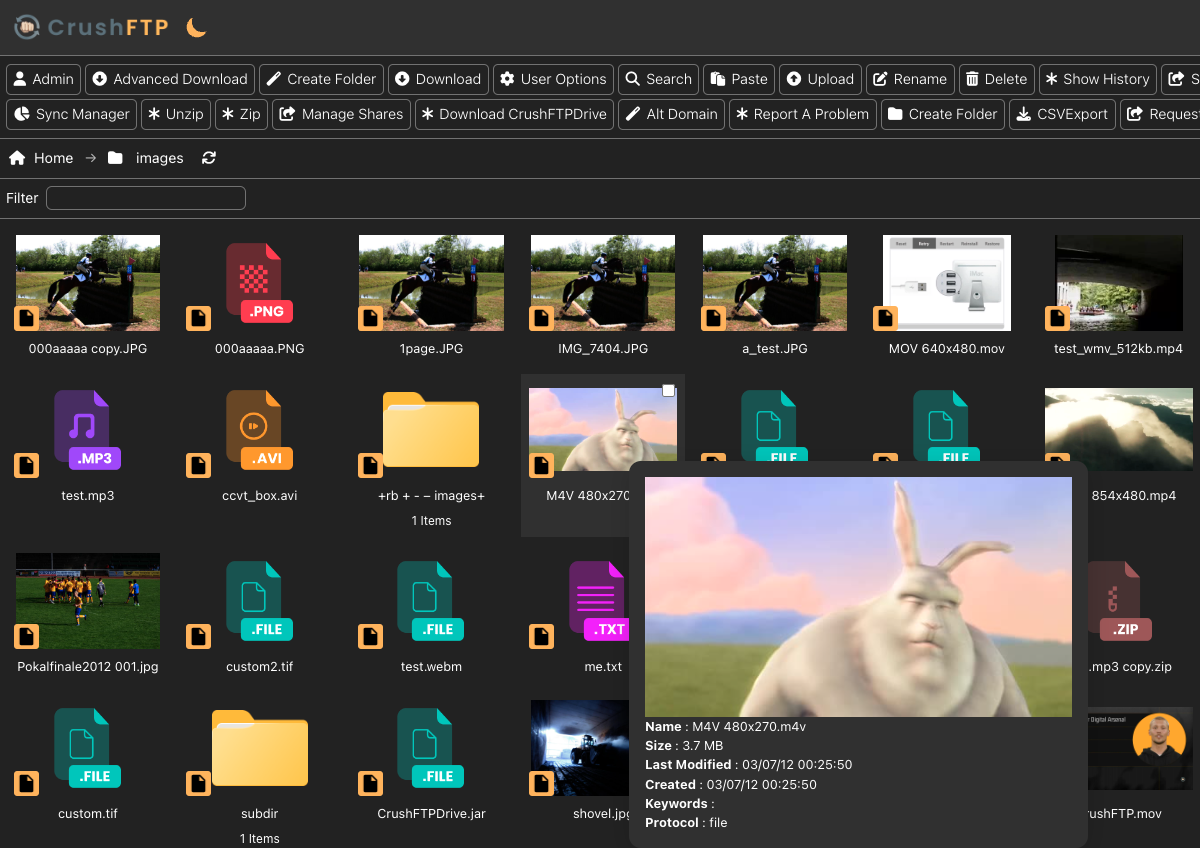1200x848 pixels.
Task: Start an Upload
Action: pos(820,79)
